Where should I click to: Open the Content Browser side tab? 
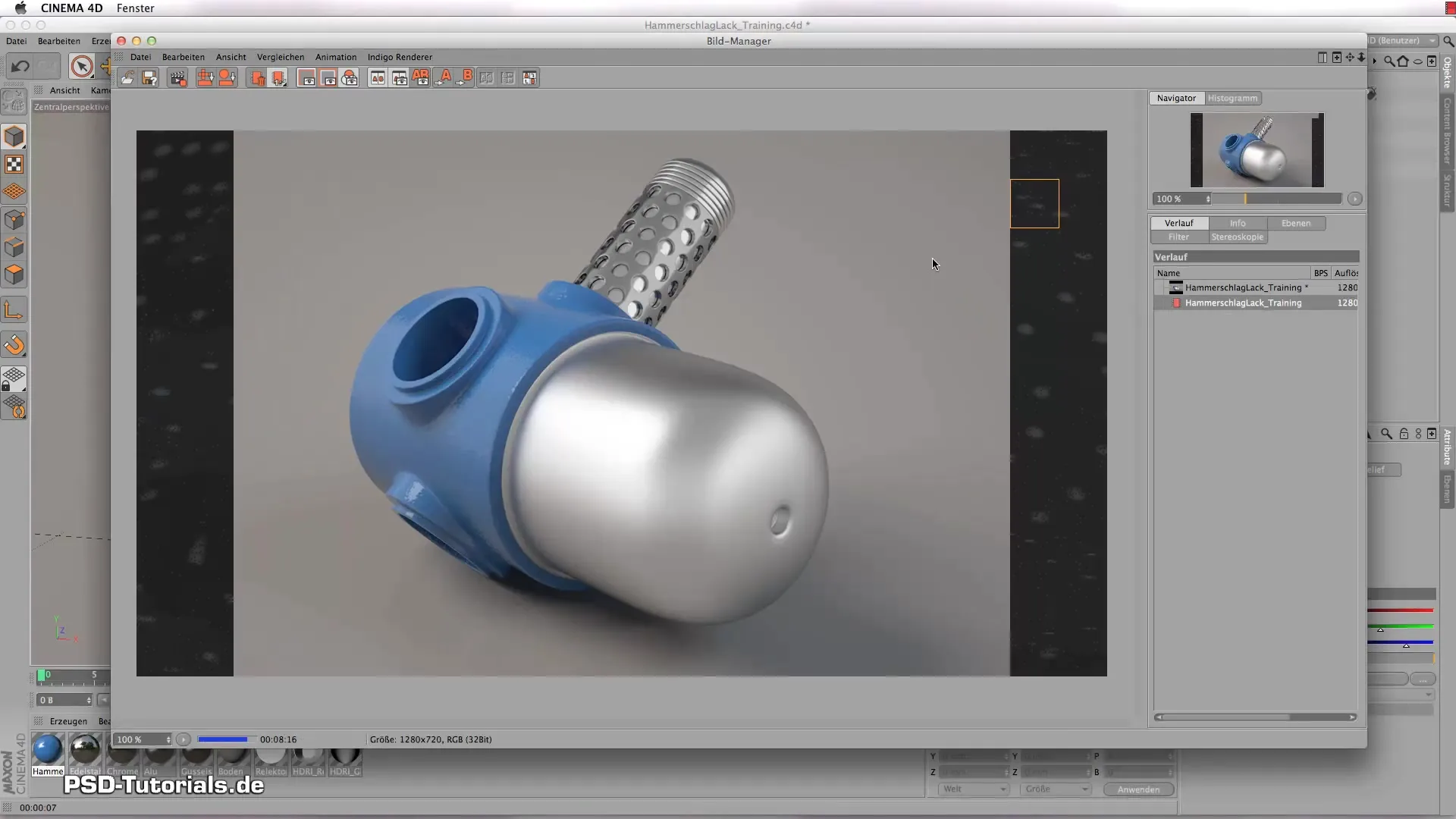point(1447,131)
